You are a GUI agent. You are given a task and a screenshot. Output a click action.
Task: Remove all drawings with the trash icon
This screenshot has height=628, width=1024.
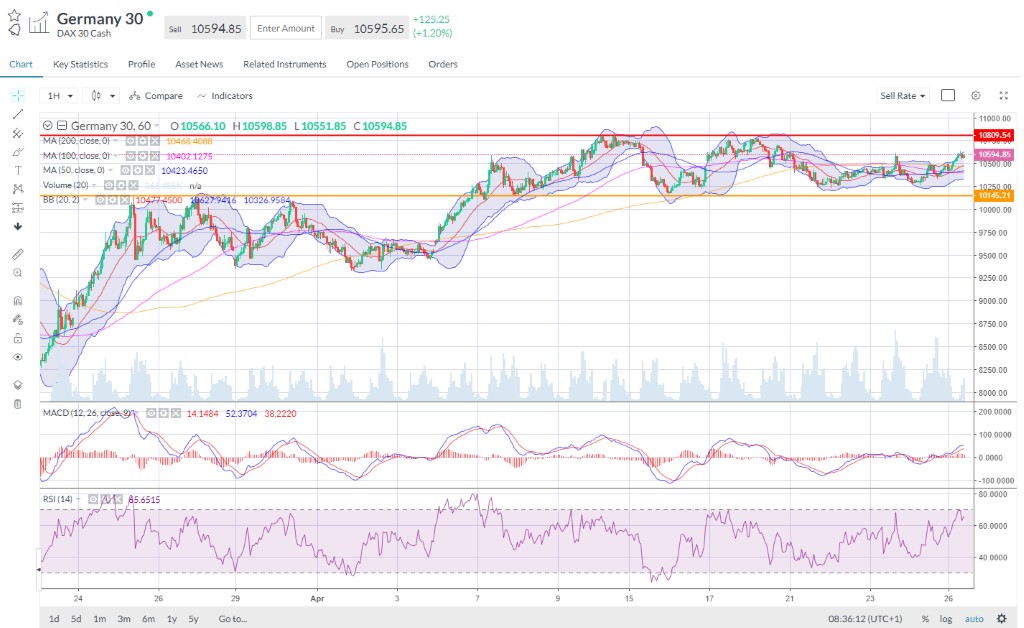18,404
